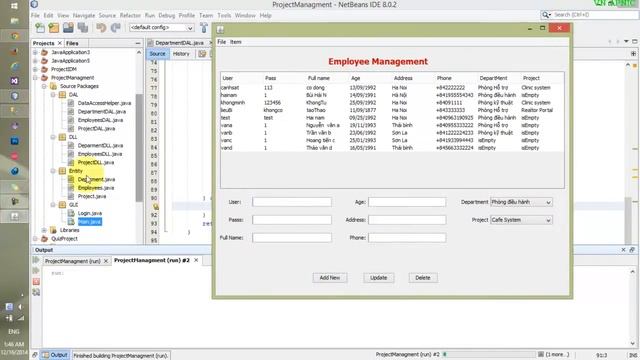Screen dimensions: 640x360
Task: Click the search magnifier icon in NetBeans
Action: (x=546, y=15)
